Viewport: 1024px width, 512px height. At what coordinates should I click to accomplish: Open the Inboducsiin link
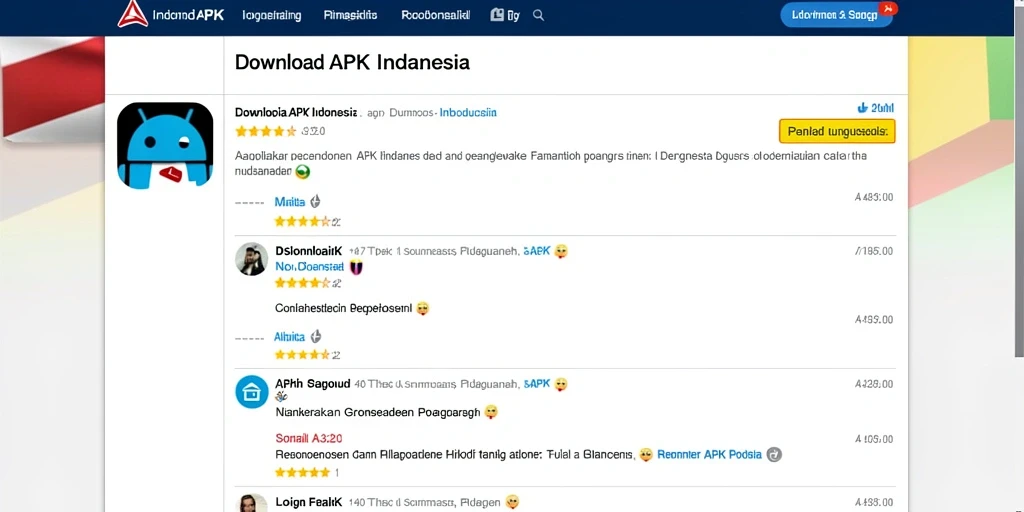[x=468, y=112]
